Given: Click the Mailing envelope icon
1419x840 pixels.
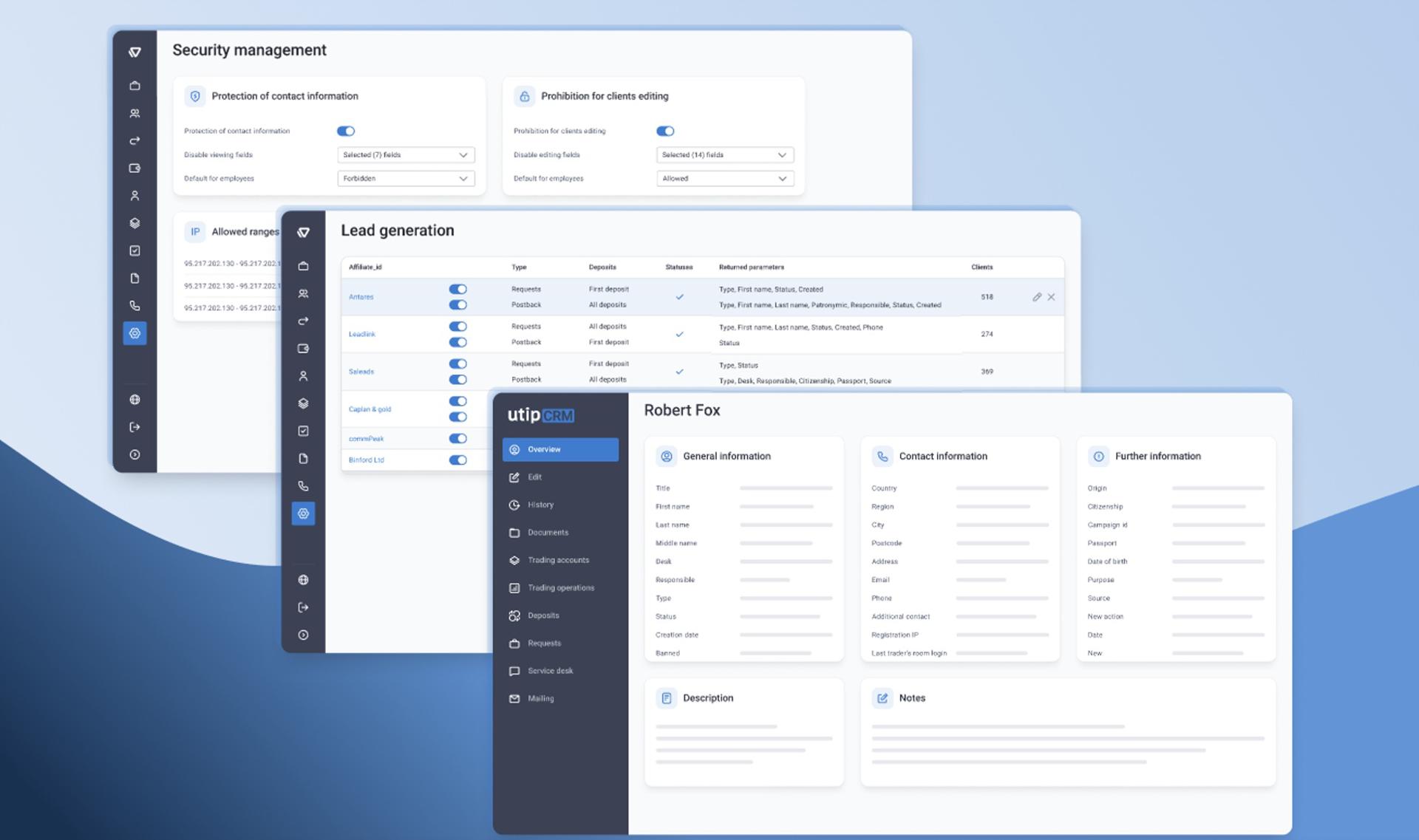Looking at the screenshot, I should pyautogui.click(x=514, y=698).
